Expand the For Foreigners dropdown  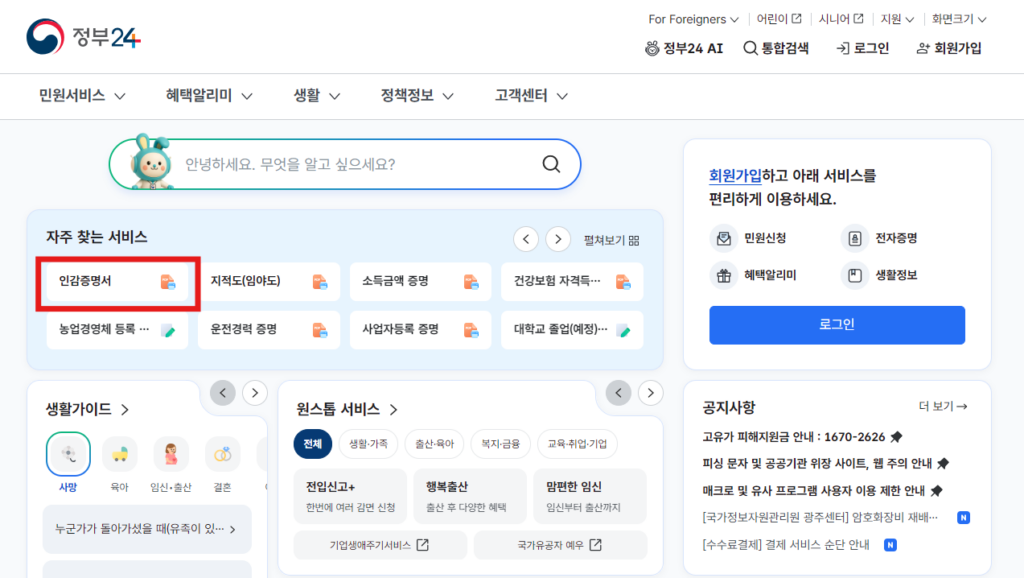(693, 19)
